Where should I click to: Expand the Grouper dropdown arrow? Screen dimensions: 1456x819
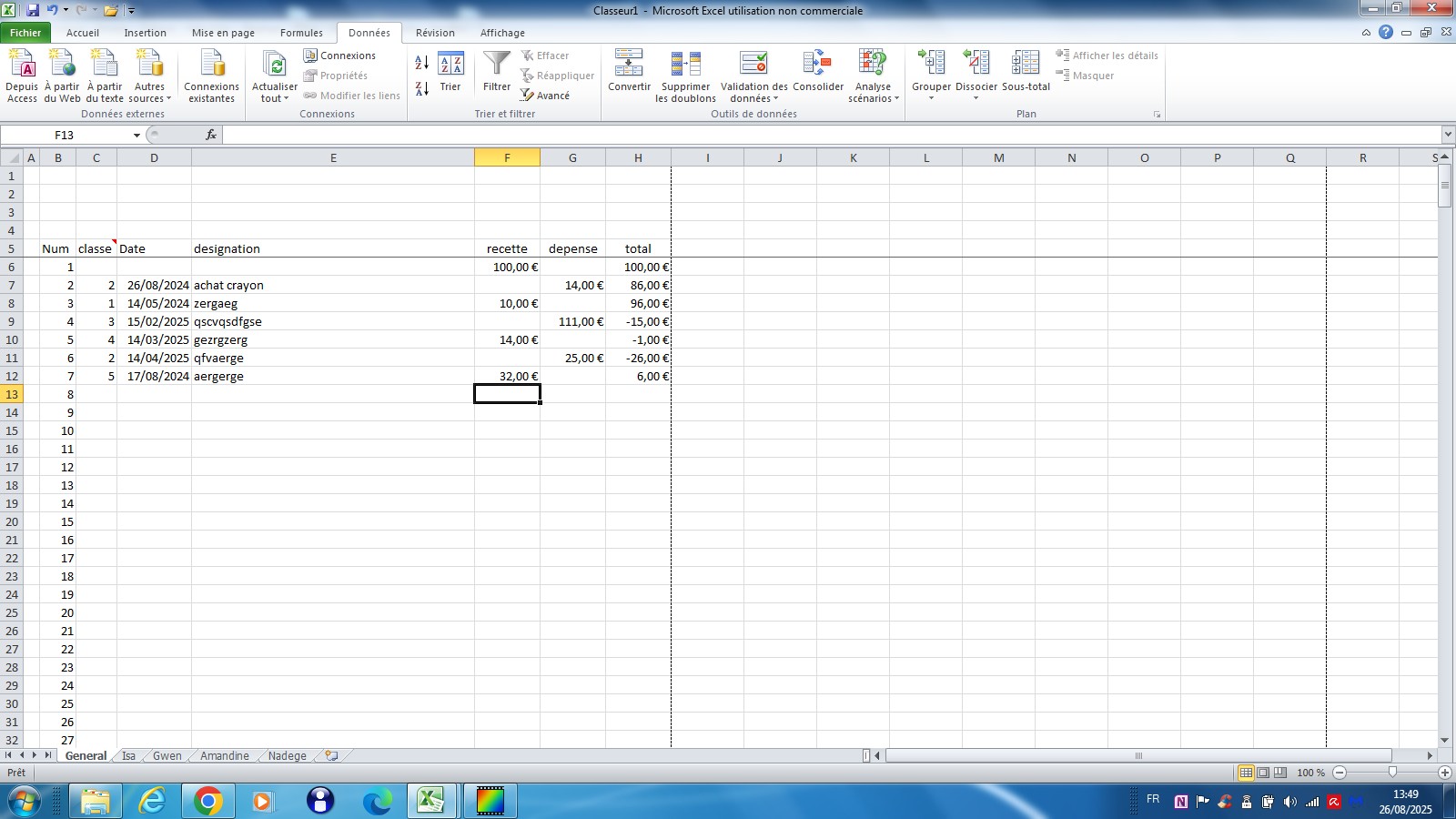pos(931,98)
